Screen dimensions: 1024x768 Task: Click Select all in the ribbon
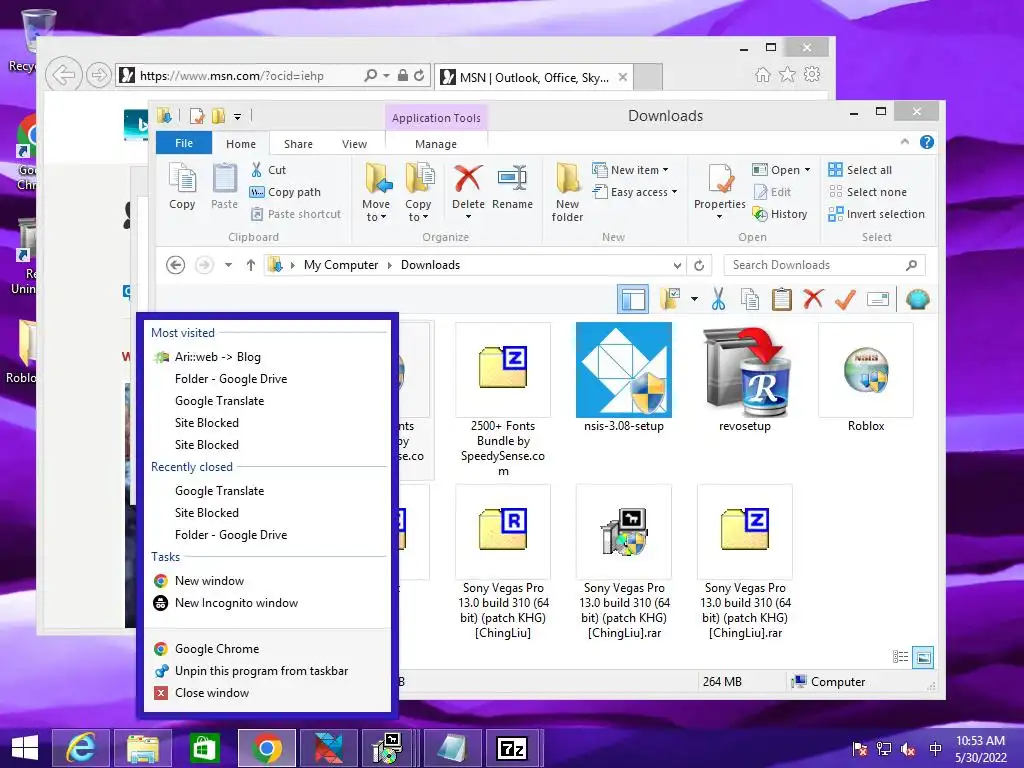click(x=860, y=170)
